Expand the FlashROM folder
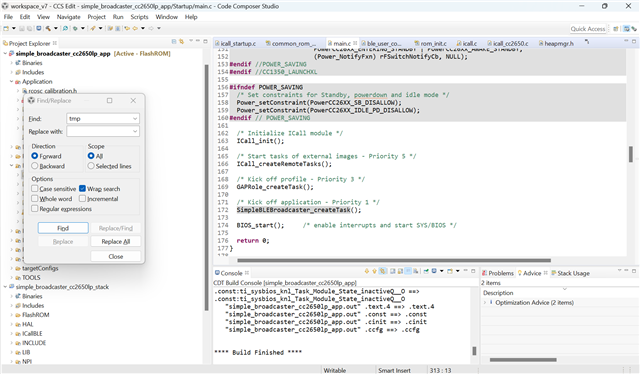 tap(11, 315)
